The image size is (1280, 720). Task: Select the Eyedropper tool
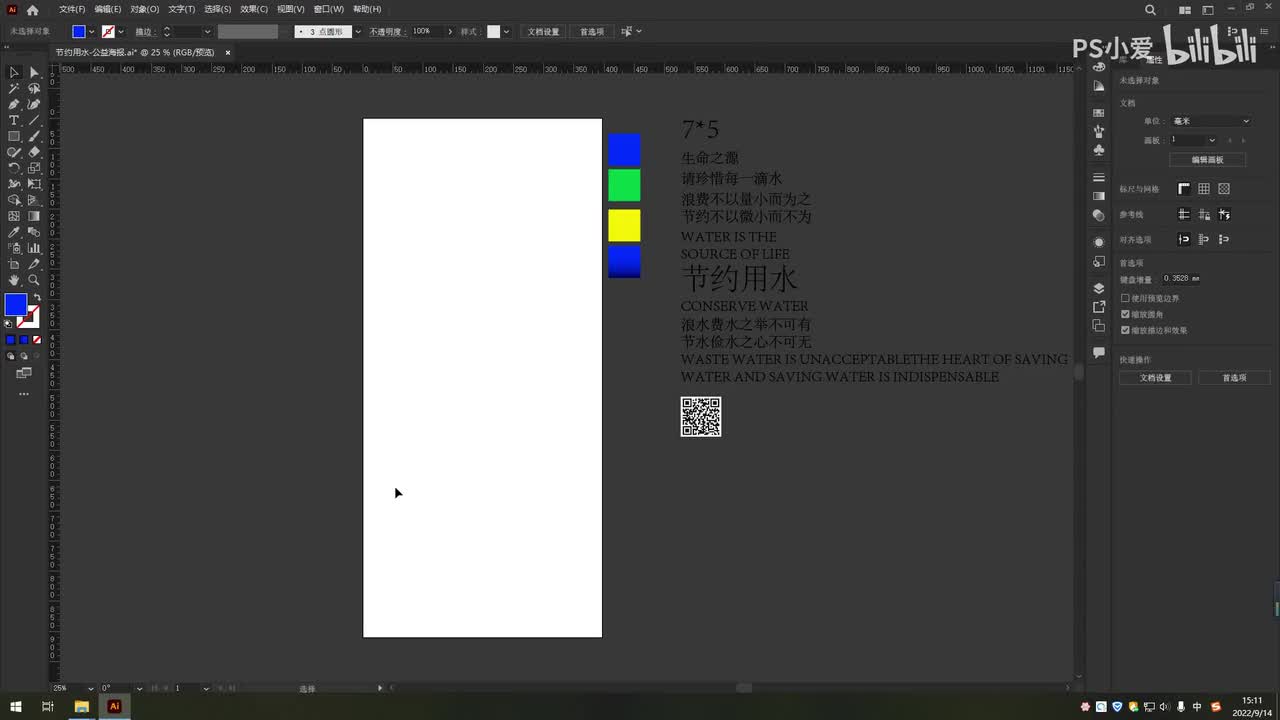[14, 232]
